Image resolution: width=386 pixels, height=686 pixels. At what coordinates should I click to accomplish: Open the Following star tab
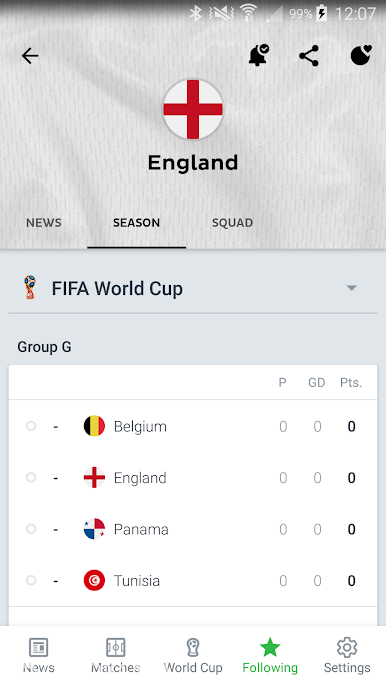coord(270,655)
